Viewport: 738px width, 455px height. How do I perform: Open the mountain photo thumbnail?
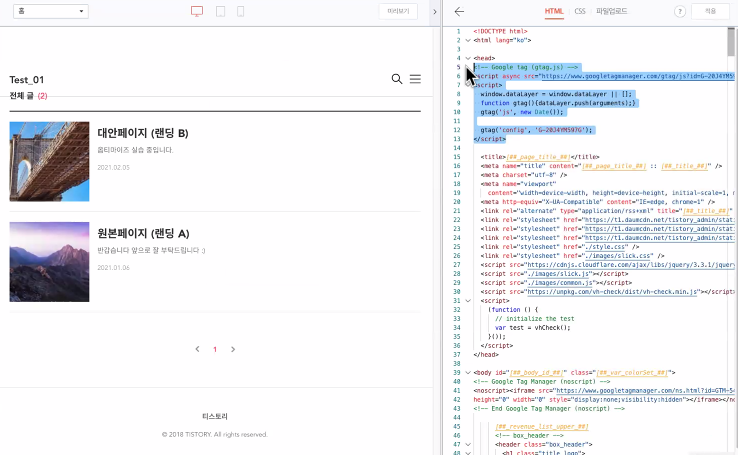pos(49,262)
